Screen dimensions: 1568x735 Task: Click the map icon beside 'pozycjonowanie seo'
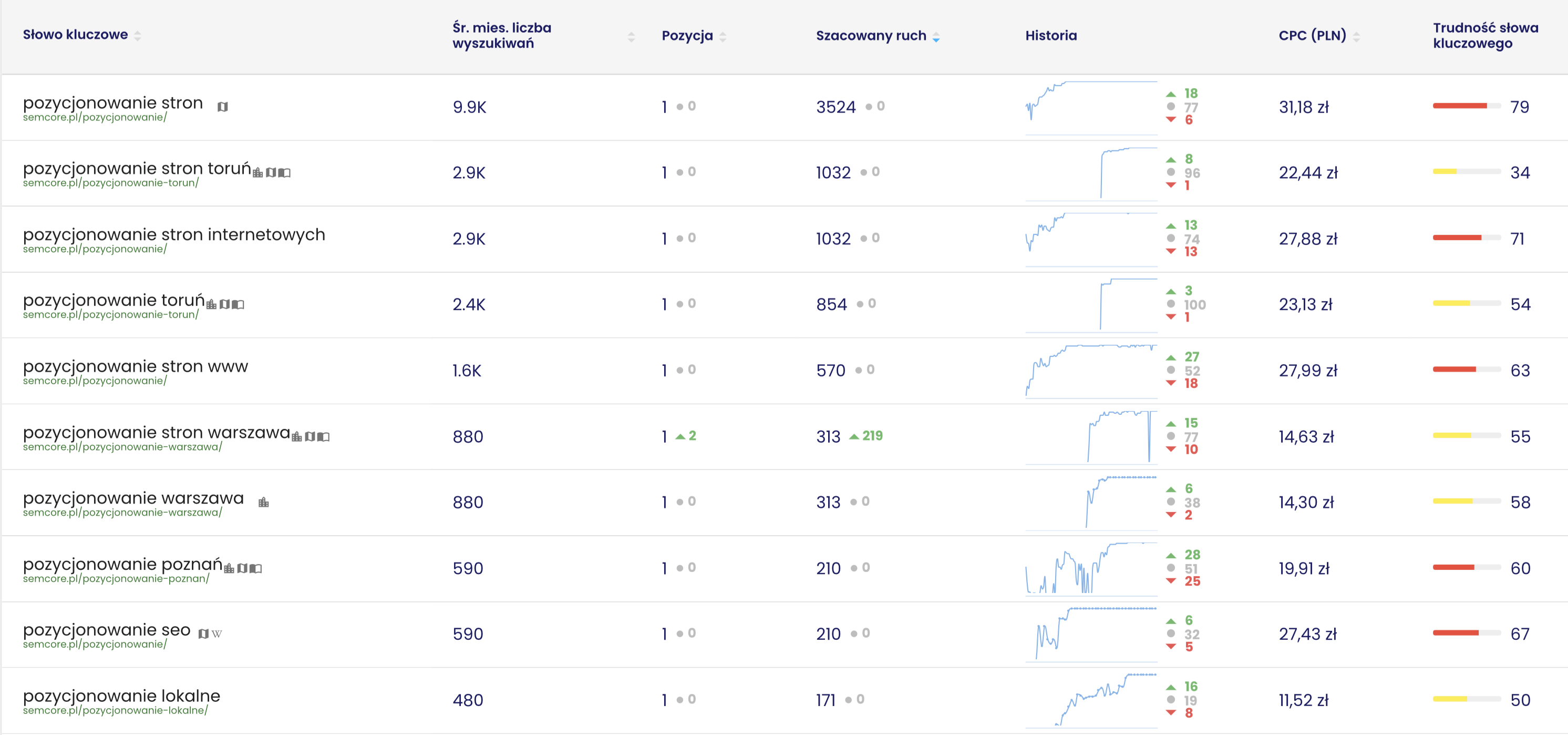pos(204,634)
